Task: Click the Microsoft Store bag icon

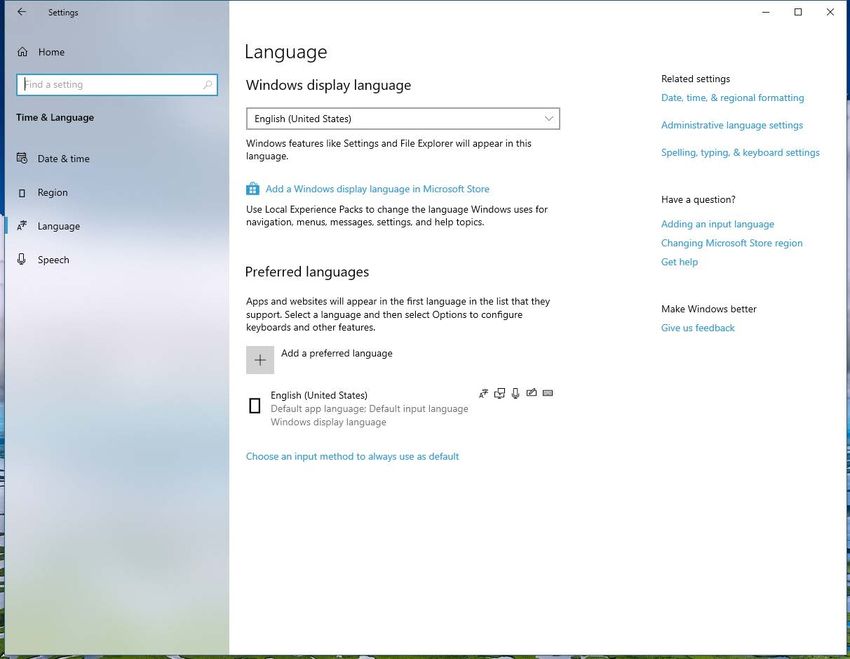Action: pyautogui.click(x=253, y=189)
